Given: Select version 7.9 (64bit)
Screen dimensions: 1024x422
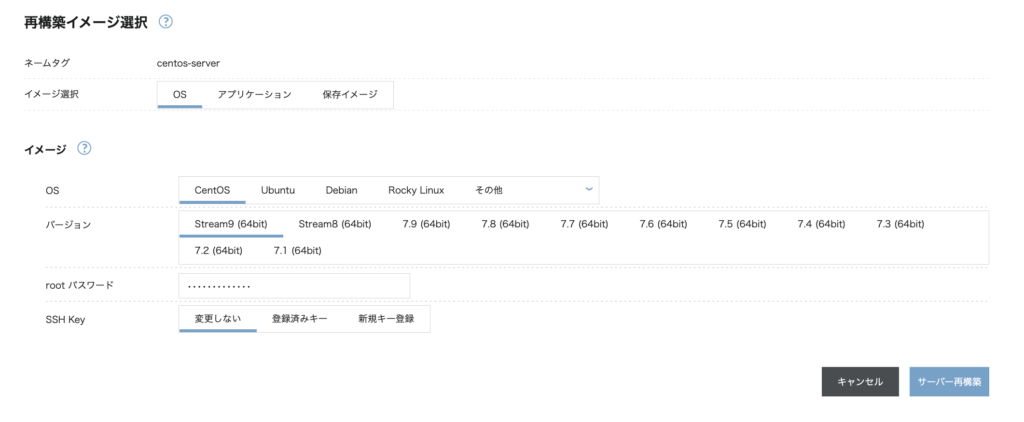Looking at the screenshot, I should pyautogui.click(x=426, y=224).
